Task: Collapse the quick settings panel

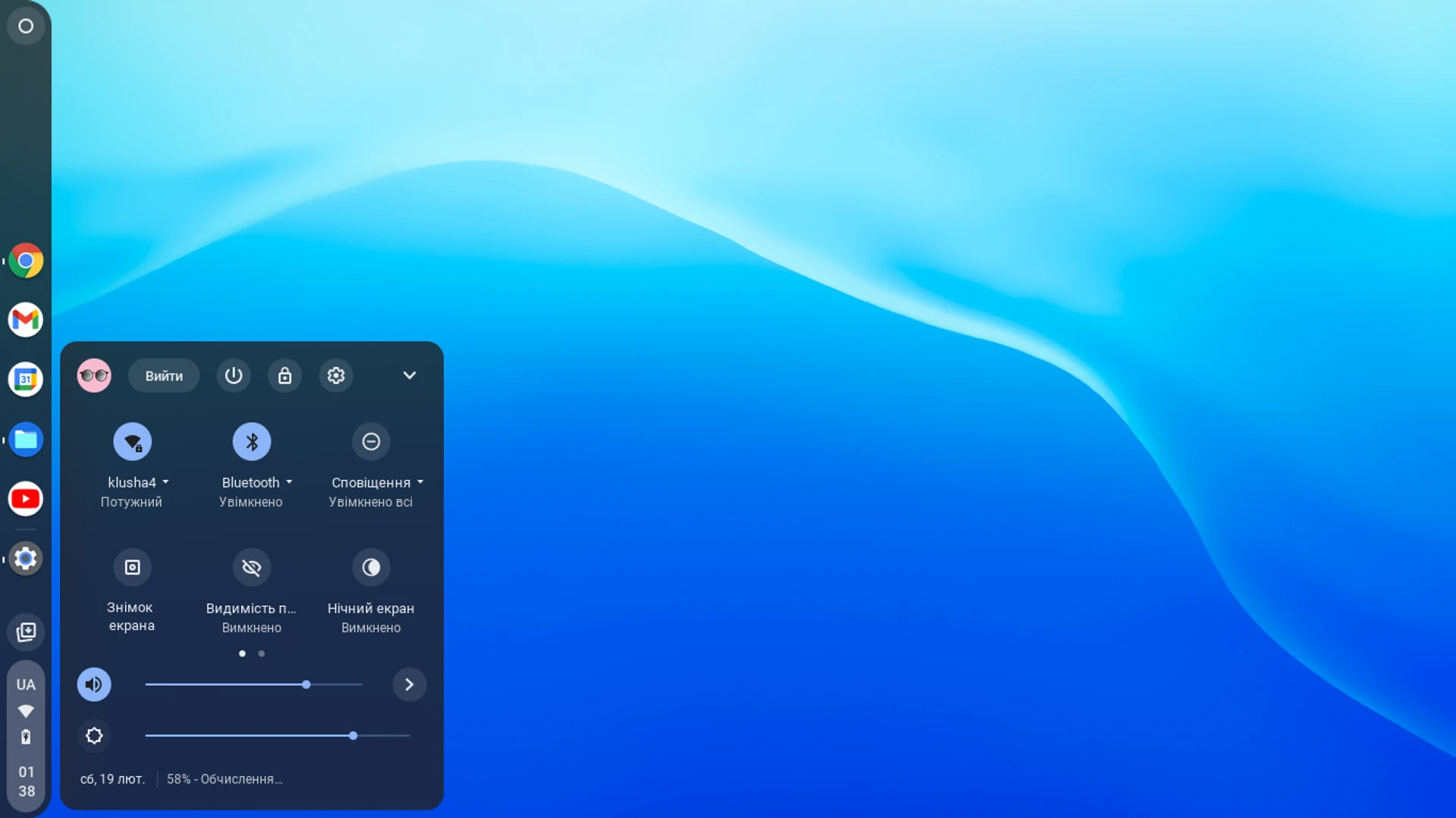Action: (409, 375)
